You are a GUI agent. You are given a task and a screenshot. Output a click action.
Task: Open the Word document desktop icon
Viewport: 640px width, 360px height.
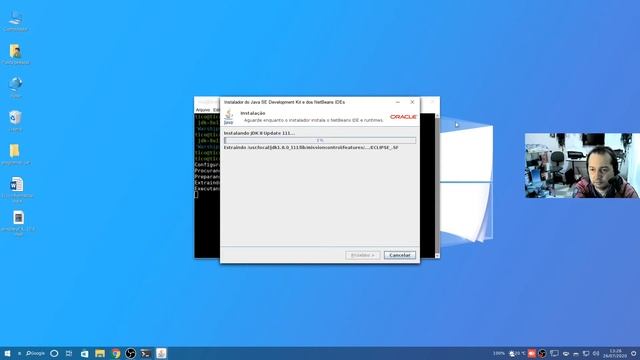[x=17, y=189]
